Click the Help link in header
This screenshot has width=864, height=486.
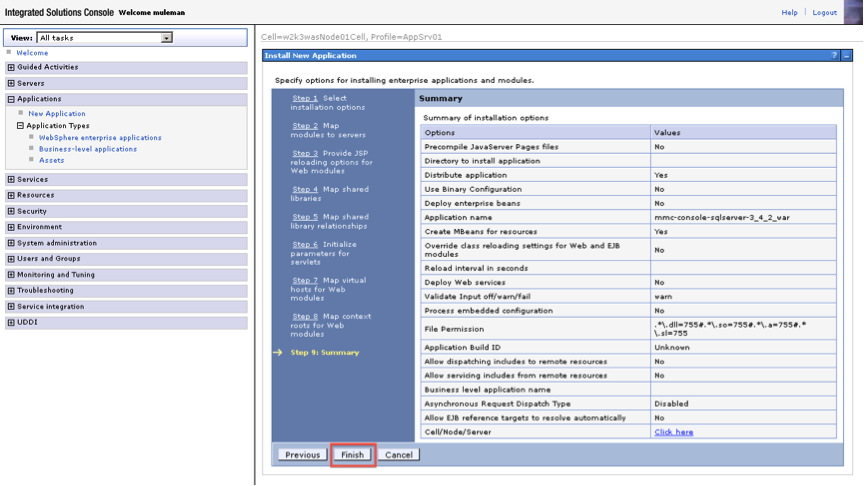789,12
